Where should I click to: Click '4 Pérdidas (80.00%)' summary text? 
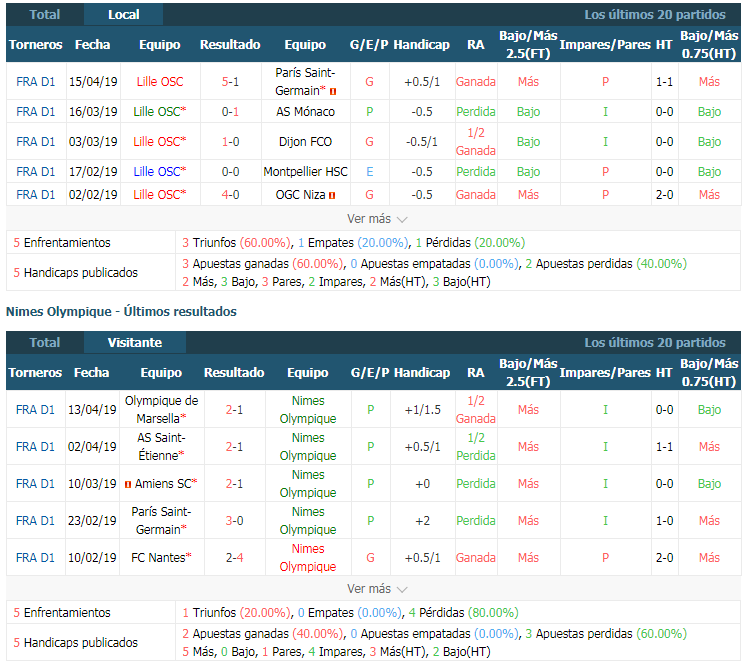463,612
